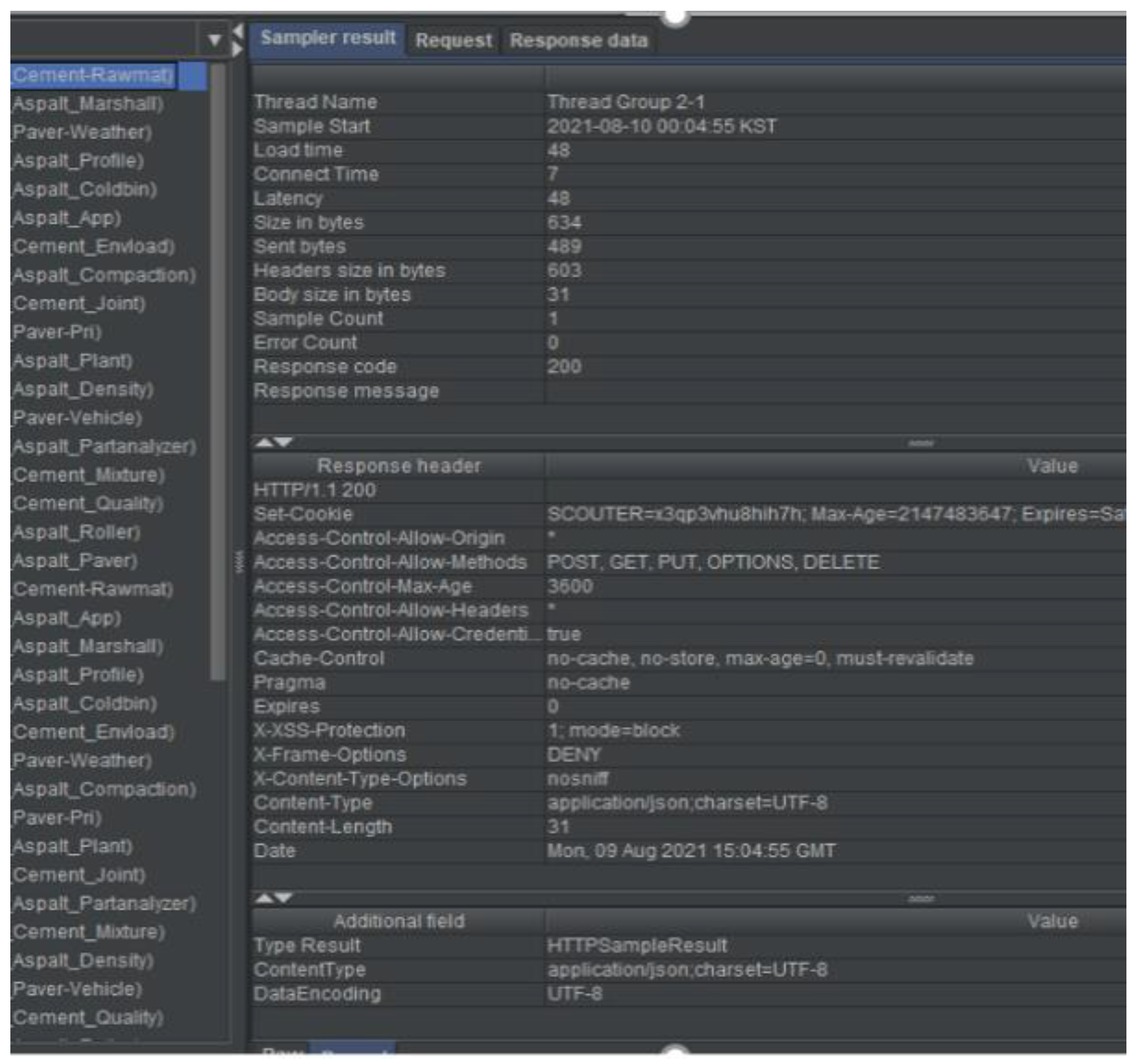Select the Set-Cookie header row
The image size is (1134, 1064).
tap(303, 514)
